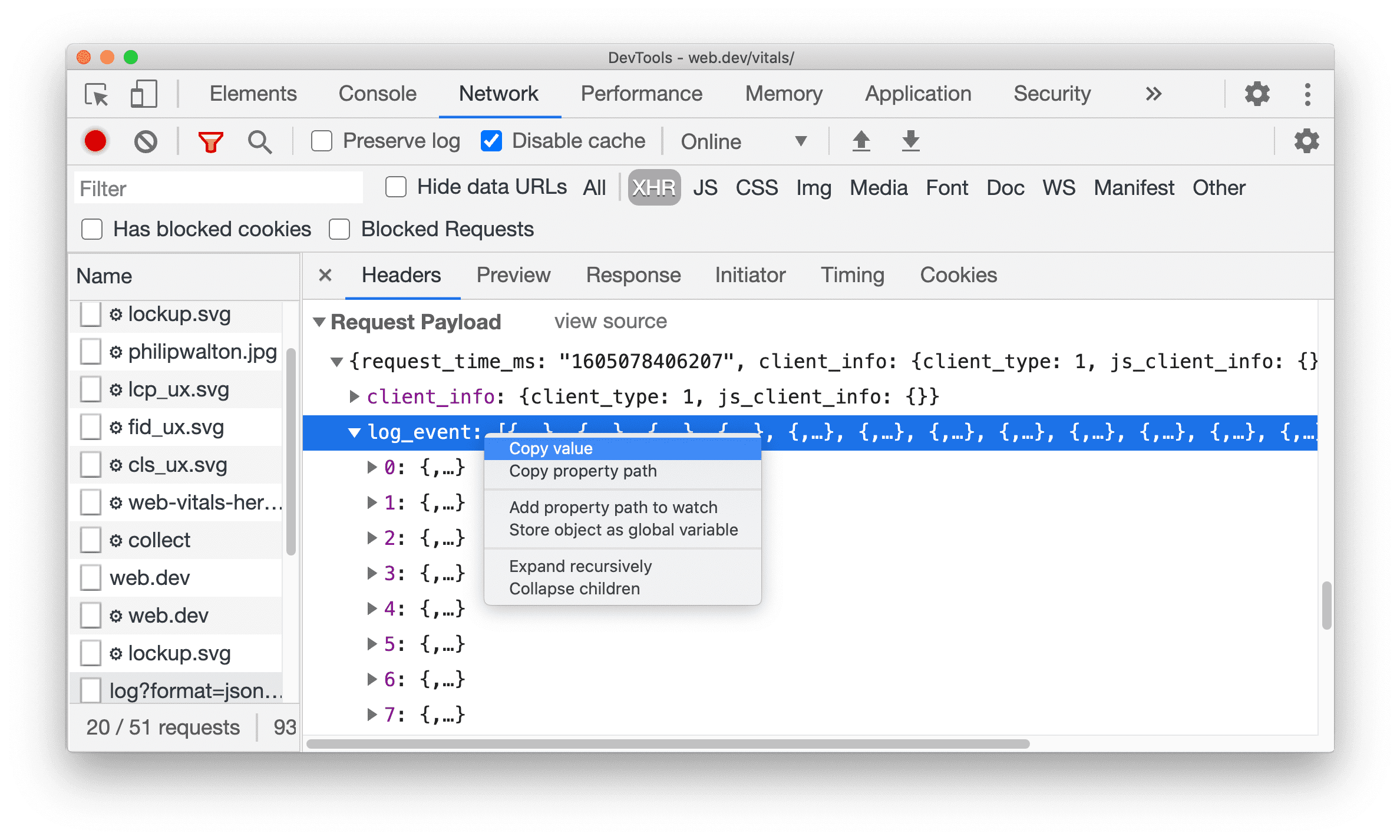The height and width of the screenshot is (840, 1400).
Task: Click the Online network throttle dropdown
Action: [x=740, y=140]
